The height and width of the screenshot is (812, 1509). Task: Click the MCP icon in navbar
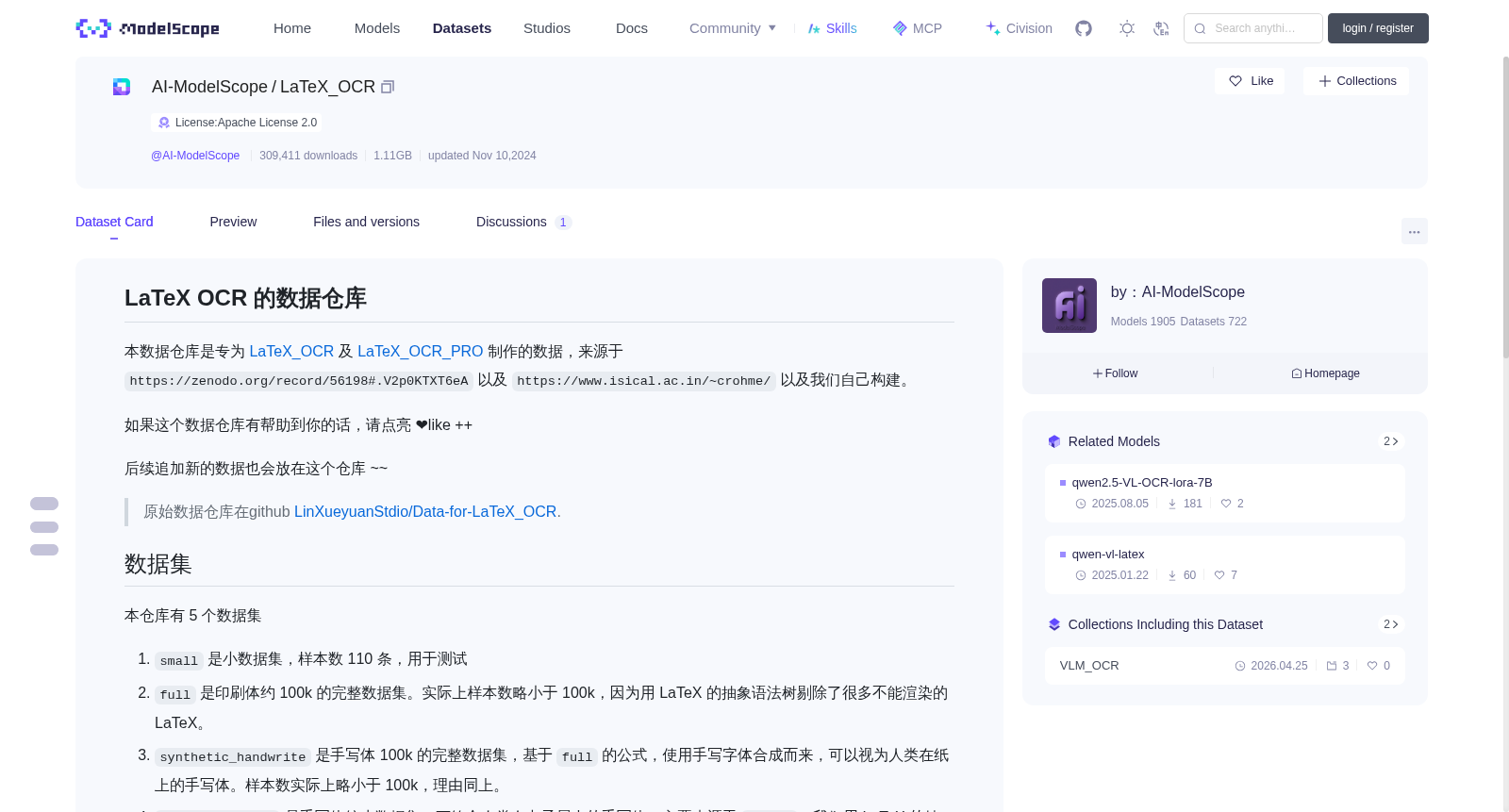(x=900, y=28)
